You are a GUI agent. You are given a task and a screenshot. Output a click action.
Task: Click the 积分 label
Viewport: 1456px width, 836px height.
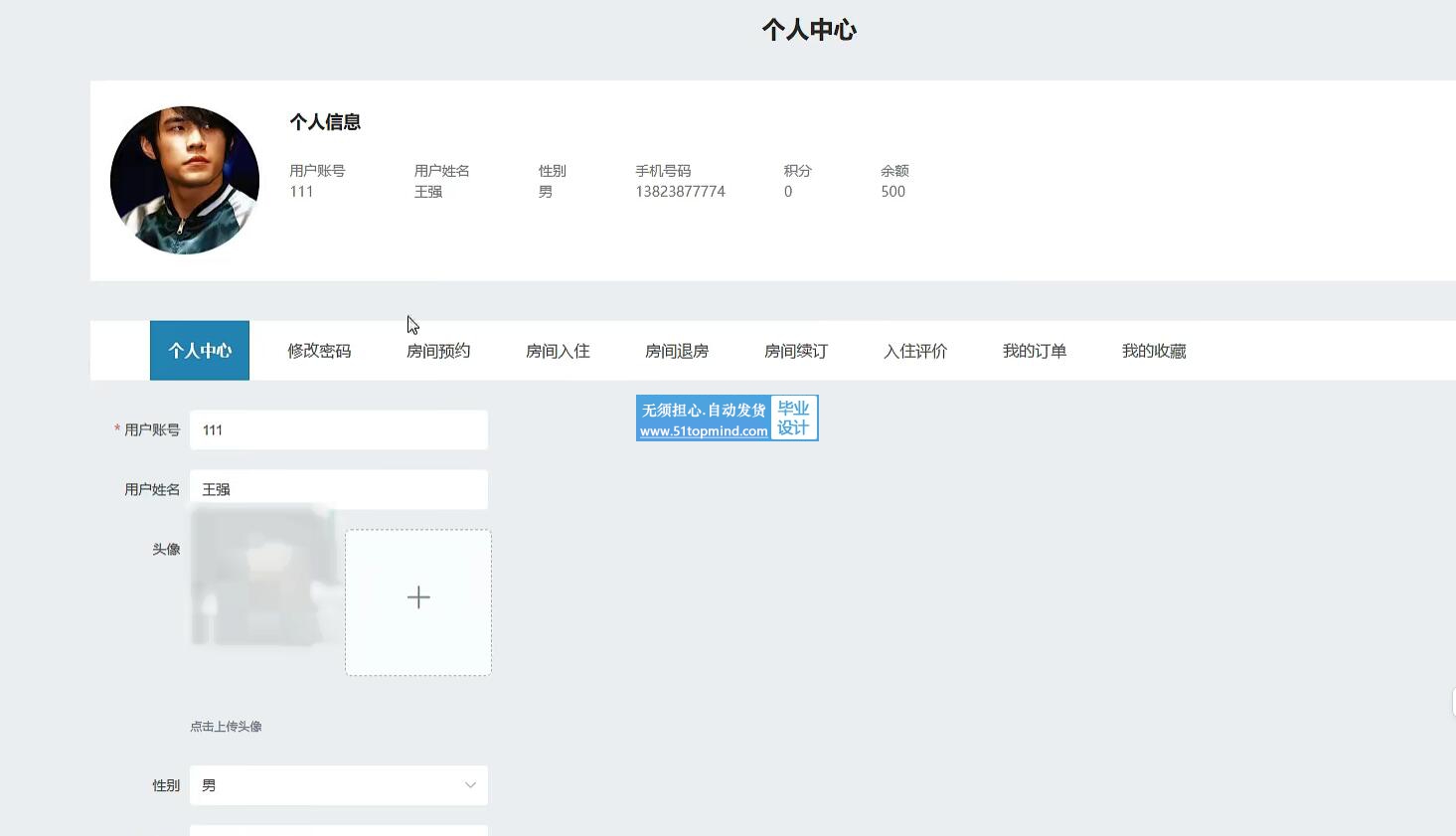coord(797,171)
